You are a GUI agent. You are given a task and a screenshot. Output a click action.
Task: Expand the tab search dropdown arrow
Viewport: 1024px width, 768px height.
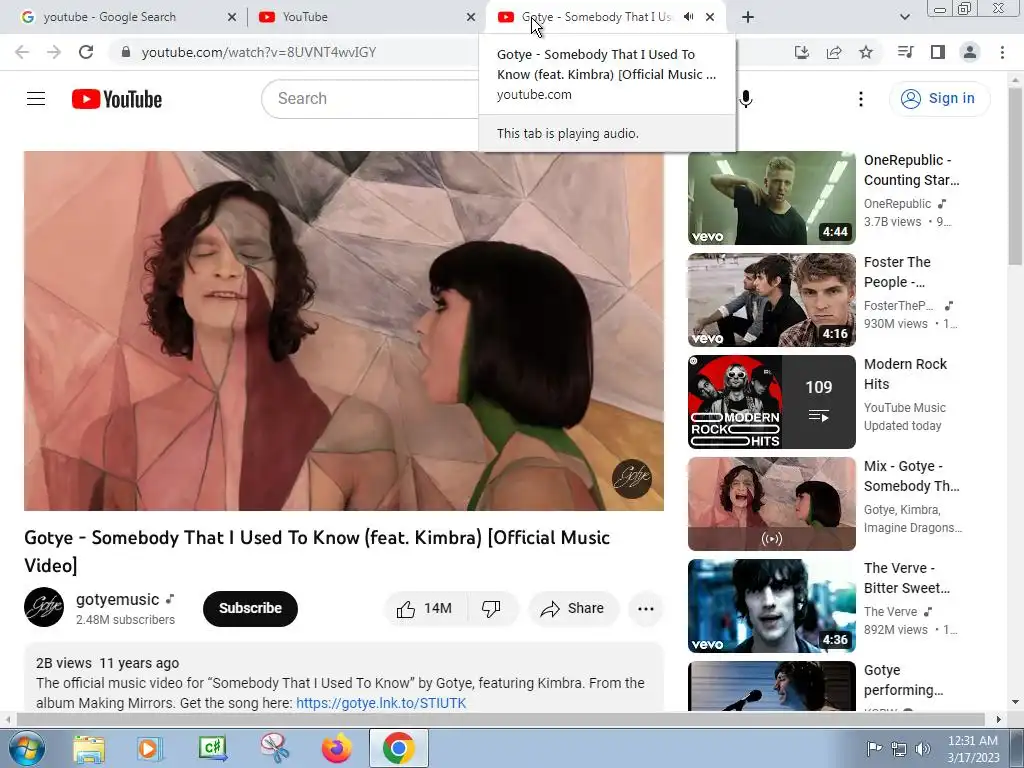pos(905,18)
